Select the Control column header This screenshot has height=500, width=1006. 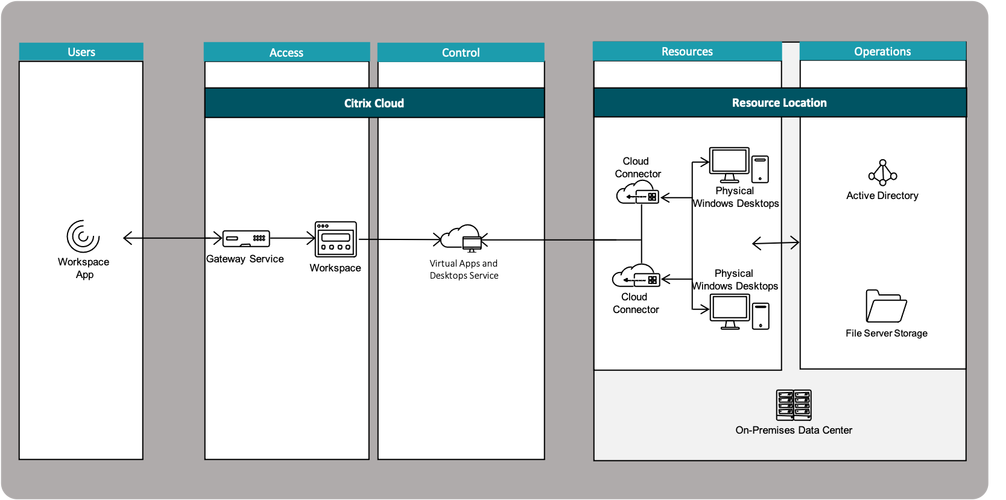point(461,53)
